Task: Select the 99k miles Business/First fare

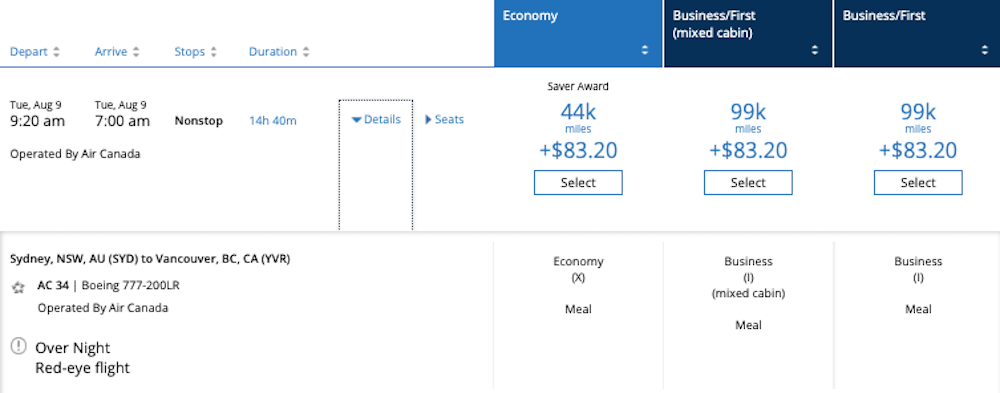Action: coord(918,182)
